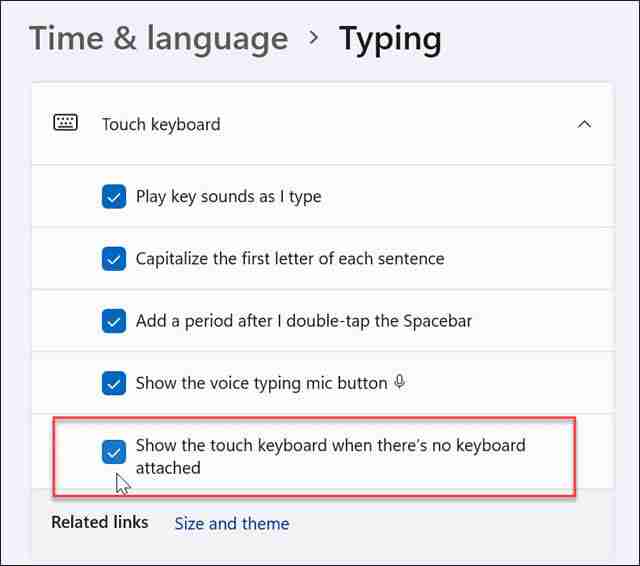Click the Related links label
640x566 pixels.
click(99, 522)
